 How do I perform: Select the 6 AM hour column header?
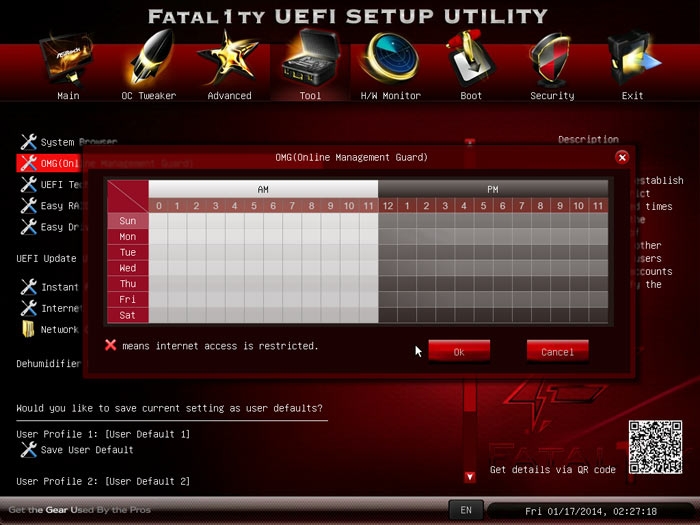273,205
